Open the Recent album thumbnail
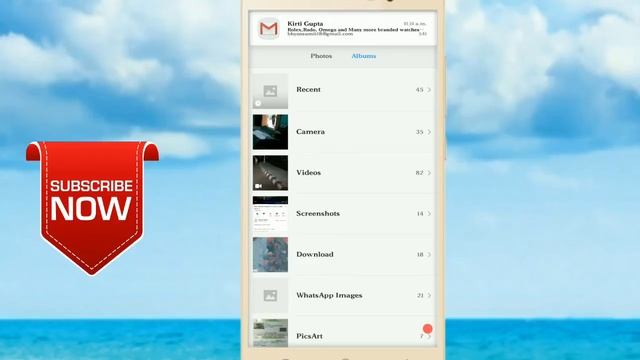 click(270, 91)
